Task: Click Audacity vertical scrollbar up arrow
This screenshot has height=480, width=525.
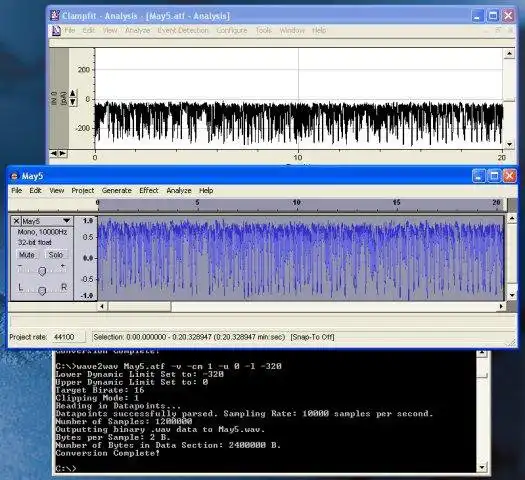Action: tap(512, 219)
